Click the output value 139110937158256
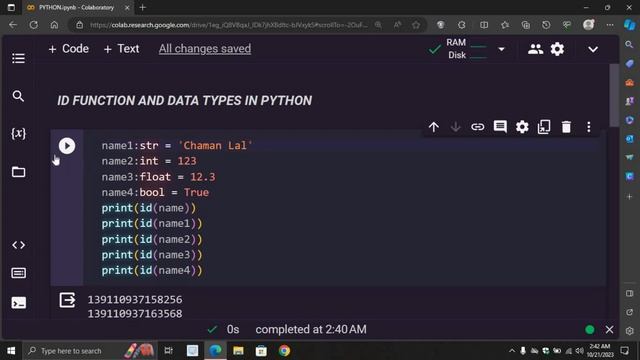The height and width of the screenshot is (360, 640). [x=135, y=300]
